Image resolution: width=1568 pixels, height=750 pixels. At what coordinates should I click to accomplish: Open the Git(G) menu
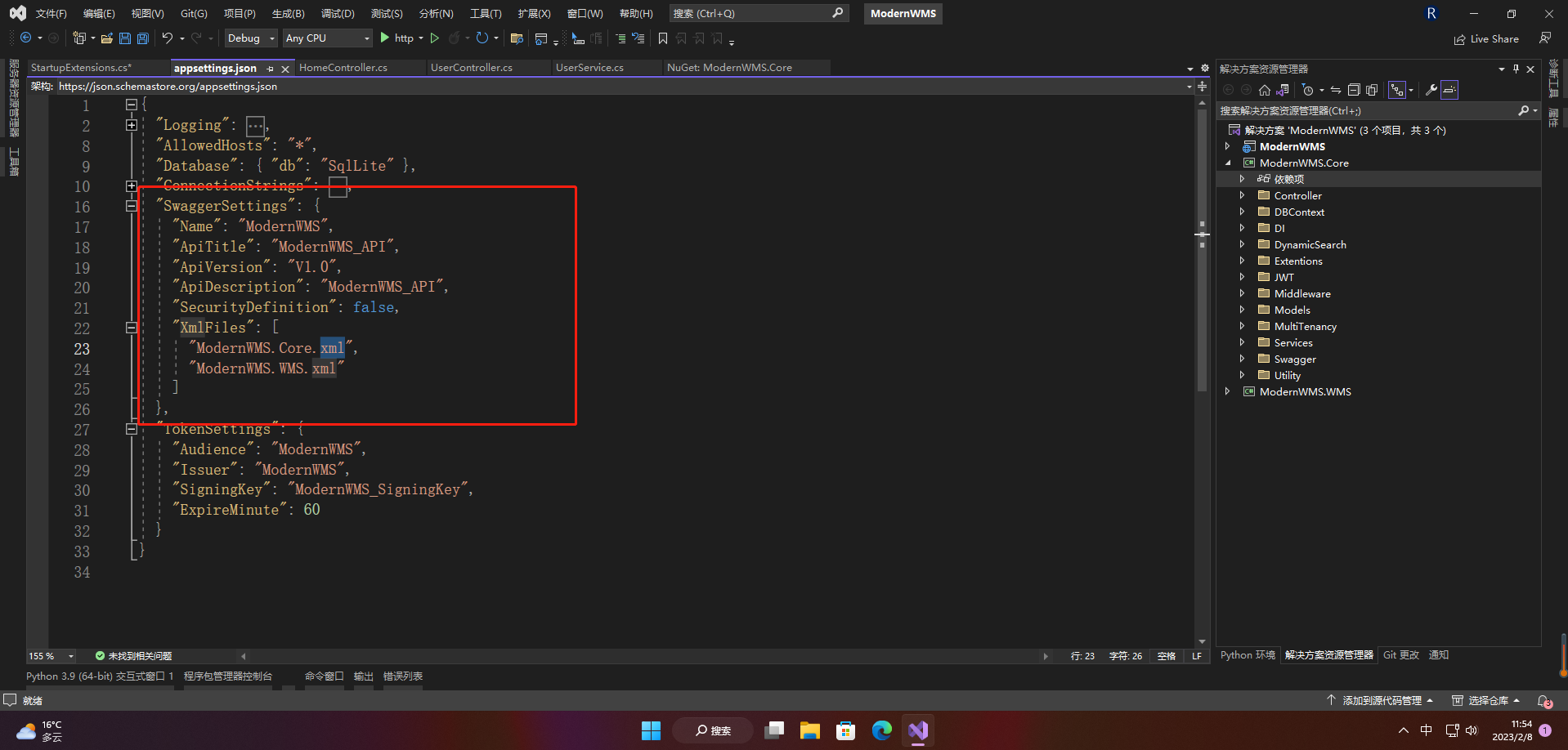point(194,14)
